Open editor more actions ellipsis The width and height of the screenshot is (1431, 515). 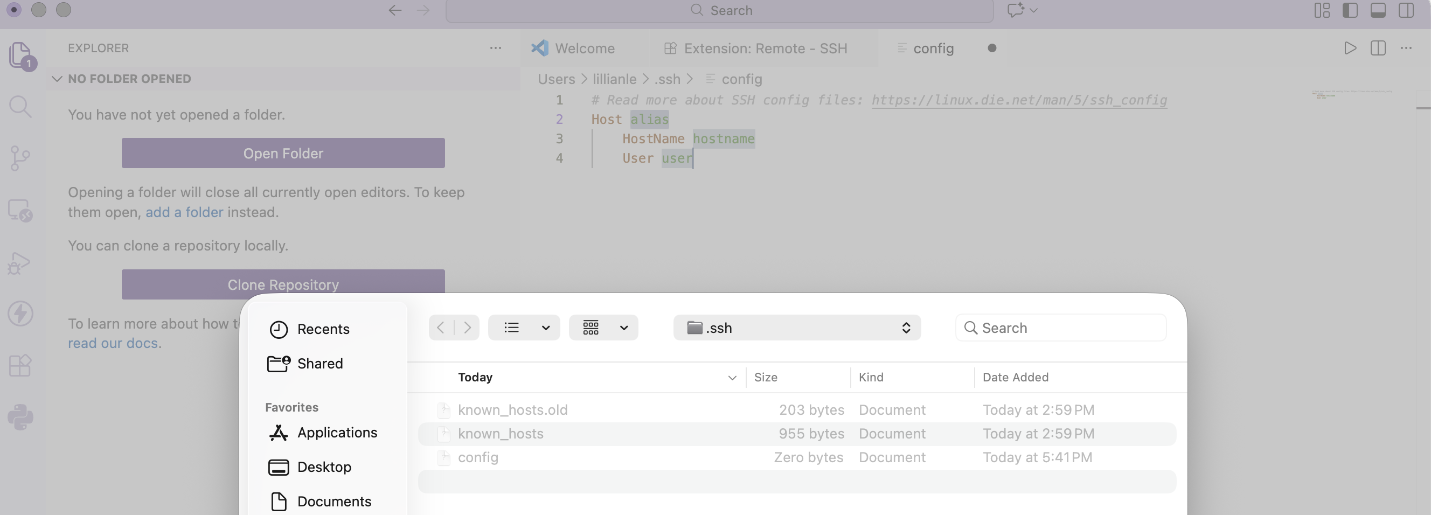pyautogui.click(x=1406, y=48)
